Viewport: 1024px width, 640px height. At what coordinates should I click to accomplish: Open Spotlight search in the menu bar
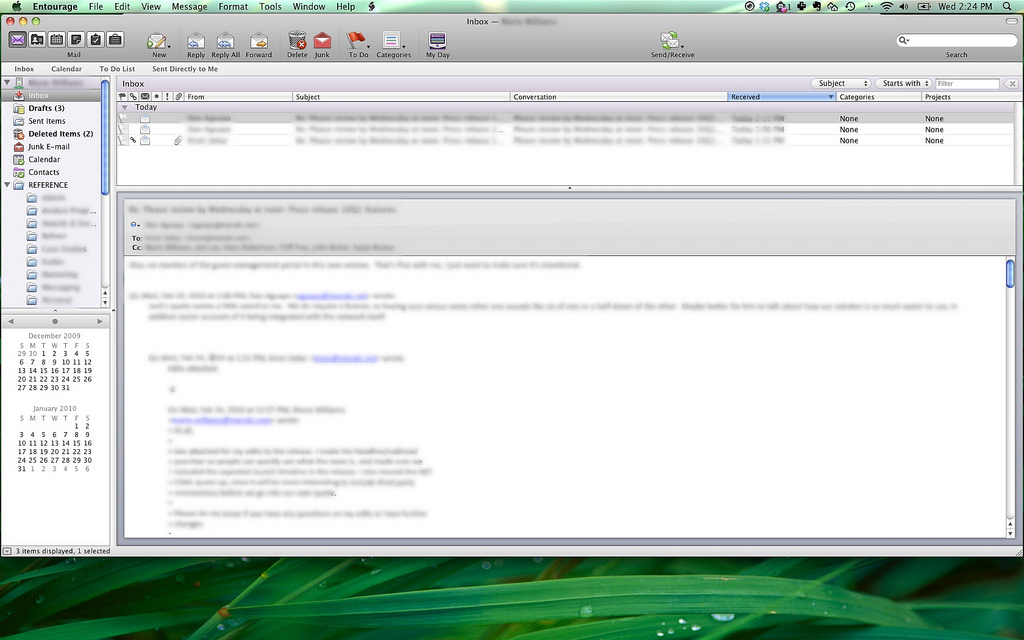click(1008, 7)
